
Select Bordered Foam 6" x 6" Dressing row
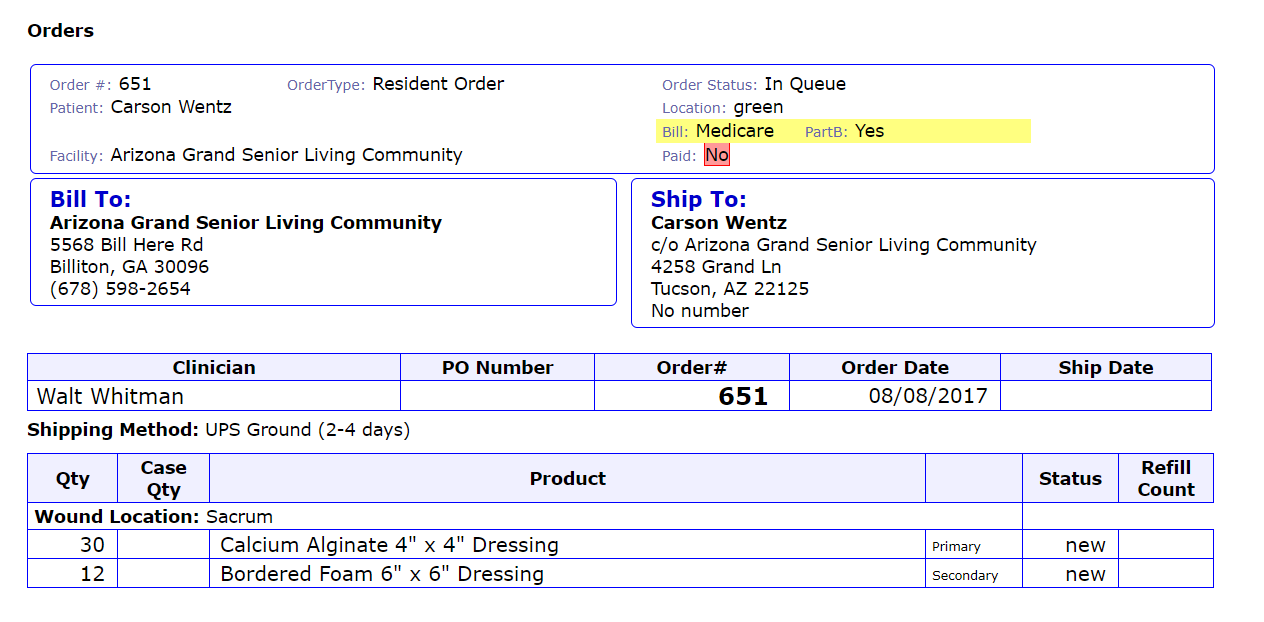382,574
